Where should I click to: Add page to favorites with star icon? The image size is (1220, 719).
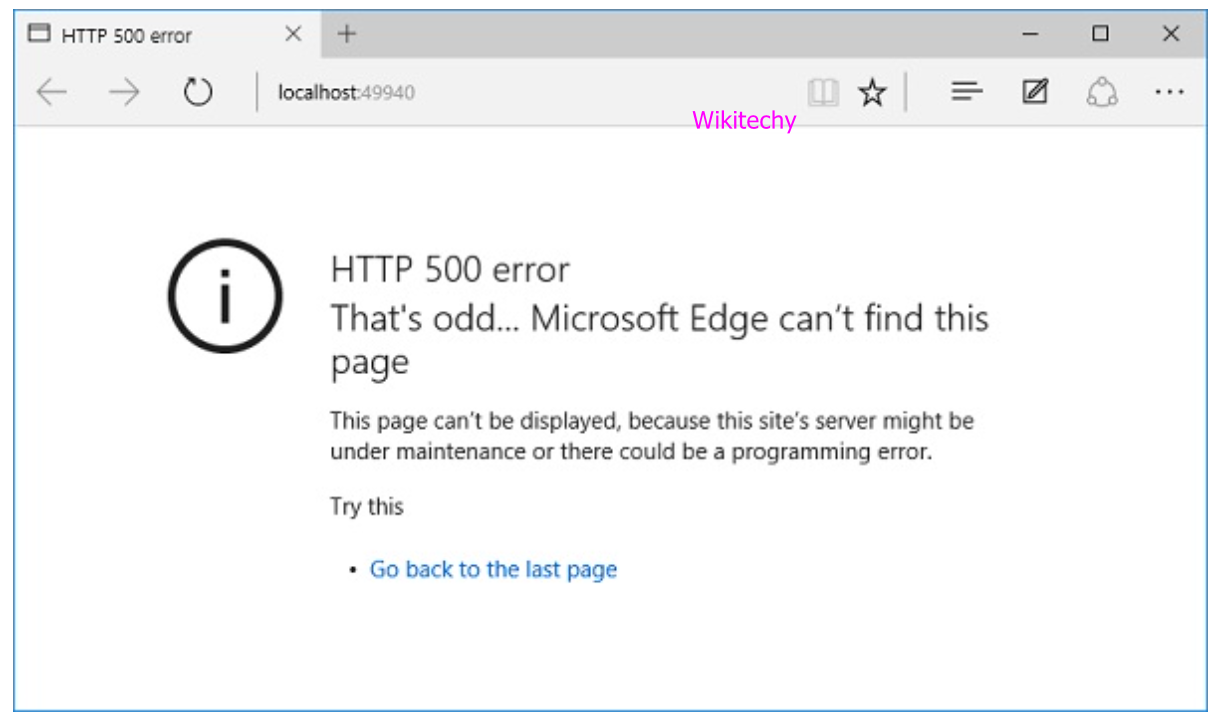coord(872,93)
